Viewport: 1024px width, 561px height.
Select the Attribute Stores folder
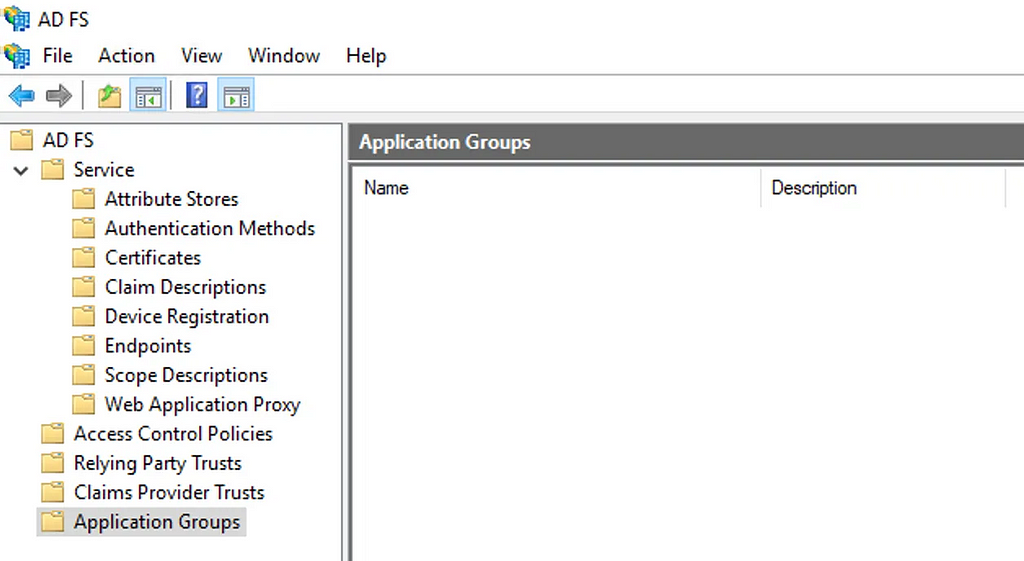(171, 199)
